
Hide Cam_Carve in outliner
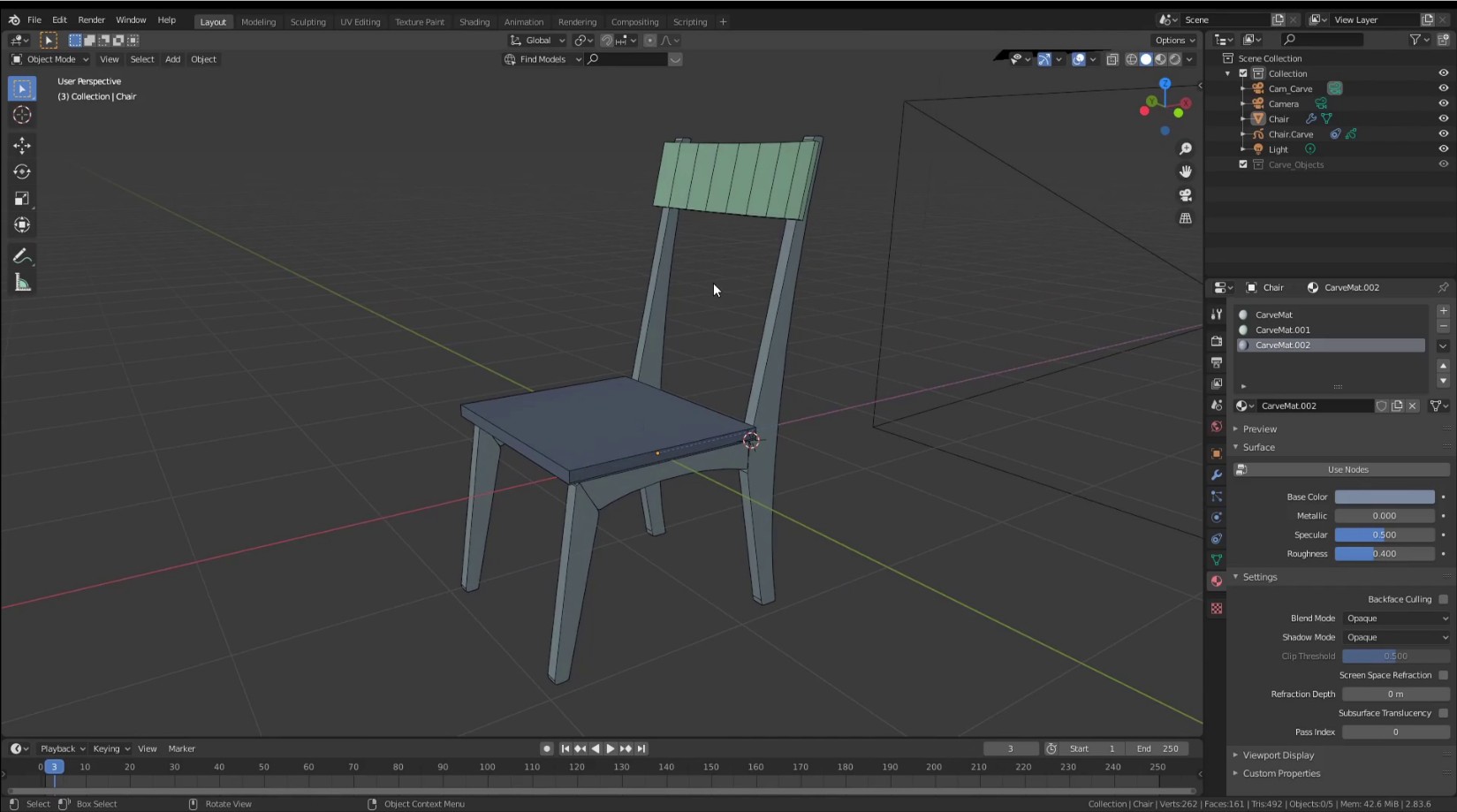click(x=1443, y=88)
